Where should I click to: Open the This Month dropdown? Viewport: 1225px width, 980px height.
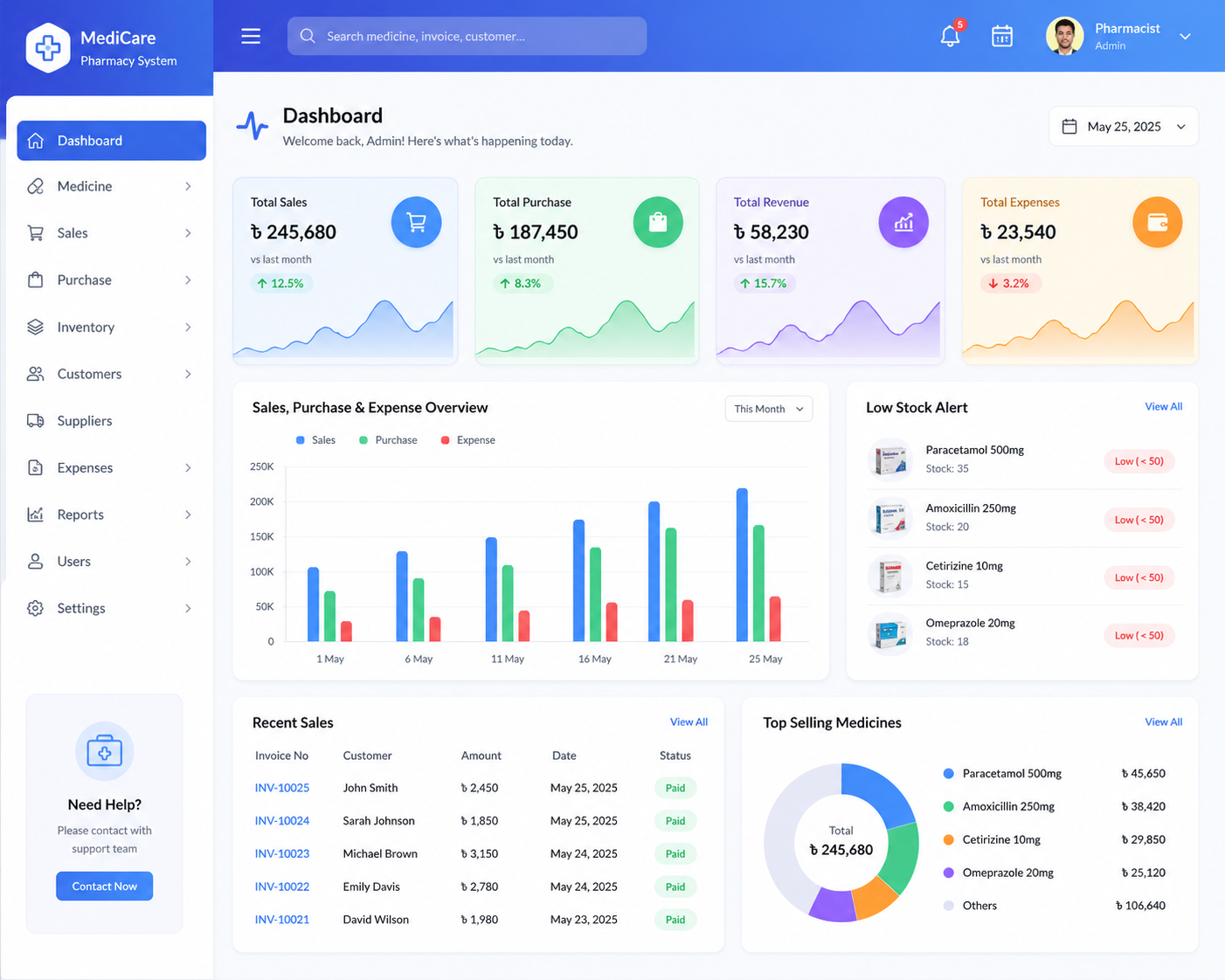click(769, 409)
